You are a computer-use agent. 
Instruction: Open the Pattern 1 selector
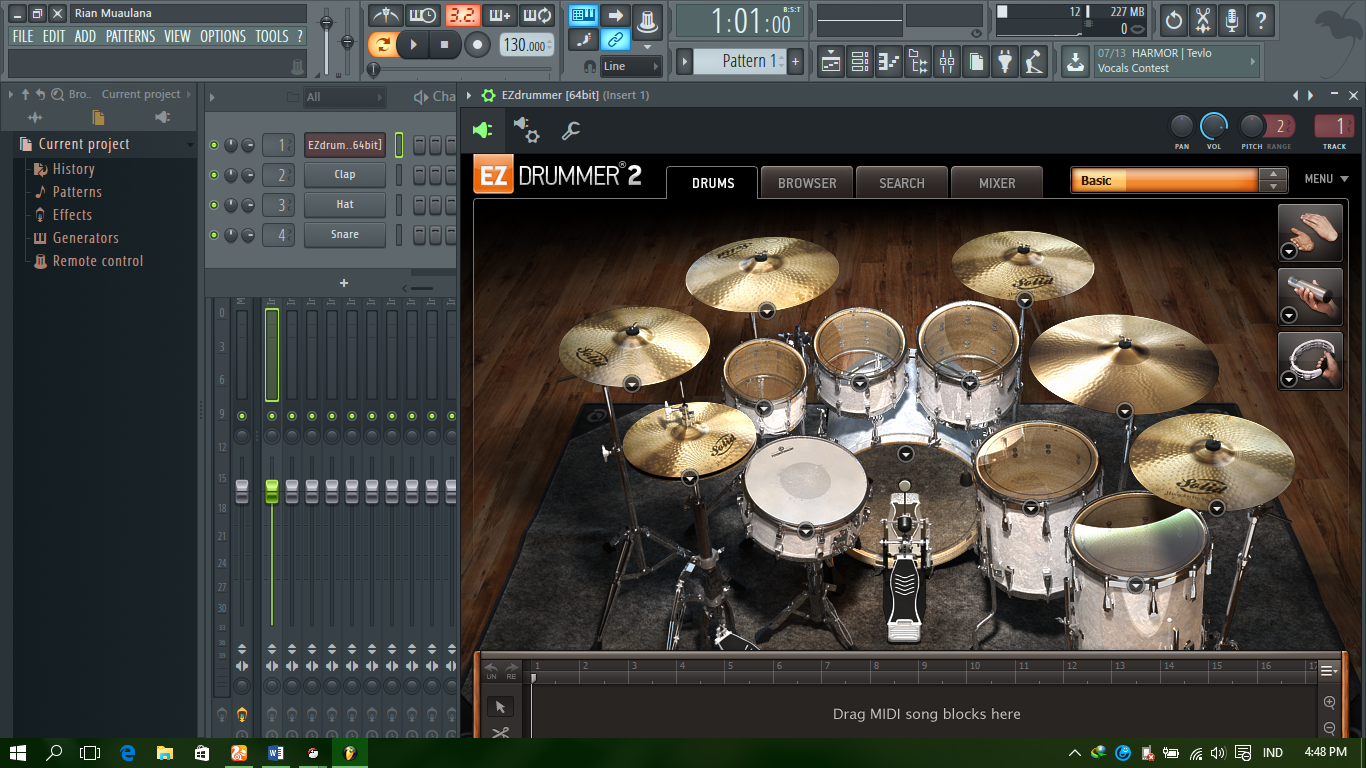coord(742,61)
